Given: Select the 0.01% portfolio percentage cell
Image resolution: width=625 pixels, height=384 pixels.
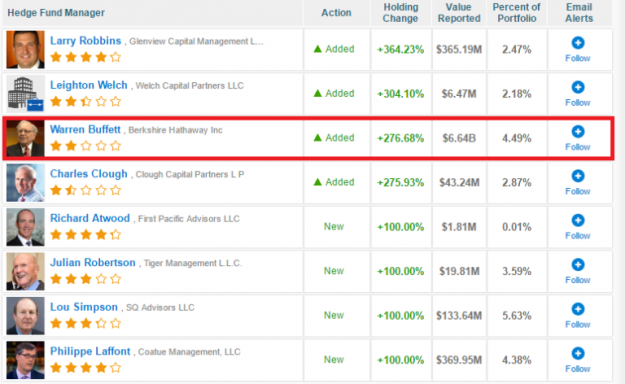Looking at the screenshot, I should [x=517, y=227].
